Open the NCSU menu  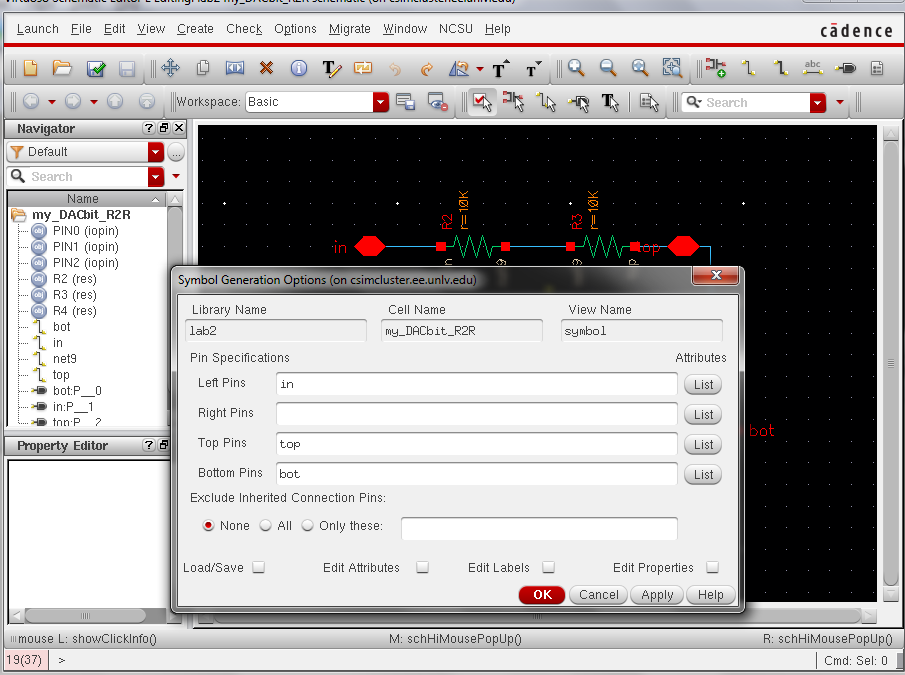pos(457,29)
